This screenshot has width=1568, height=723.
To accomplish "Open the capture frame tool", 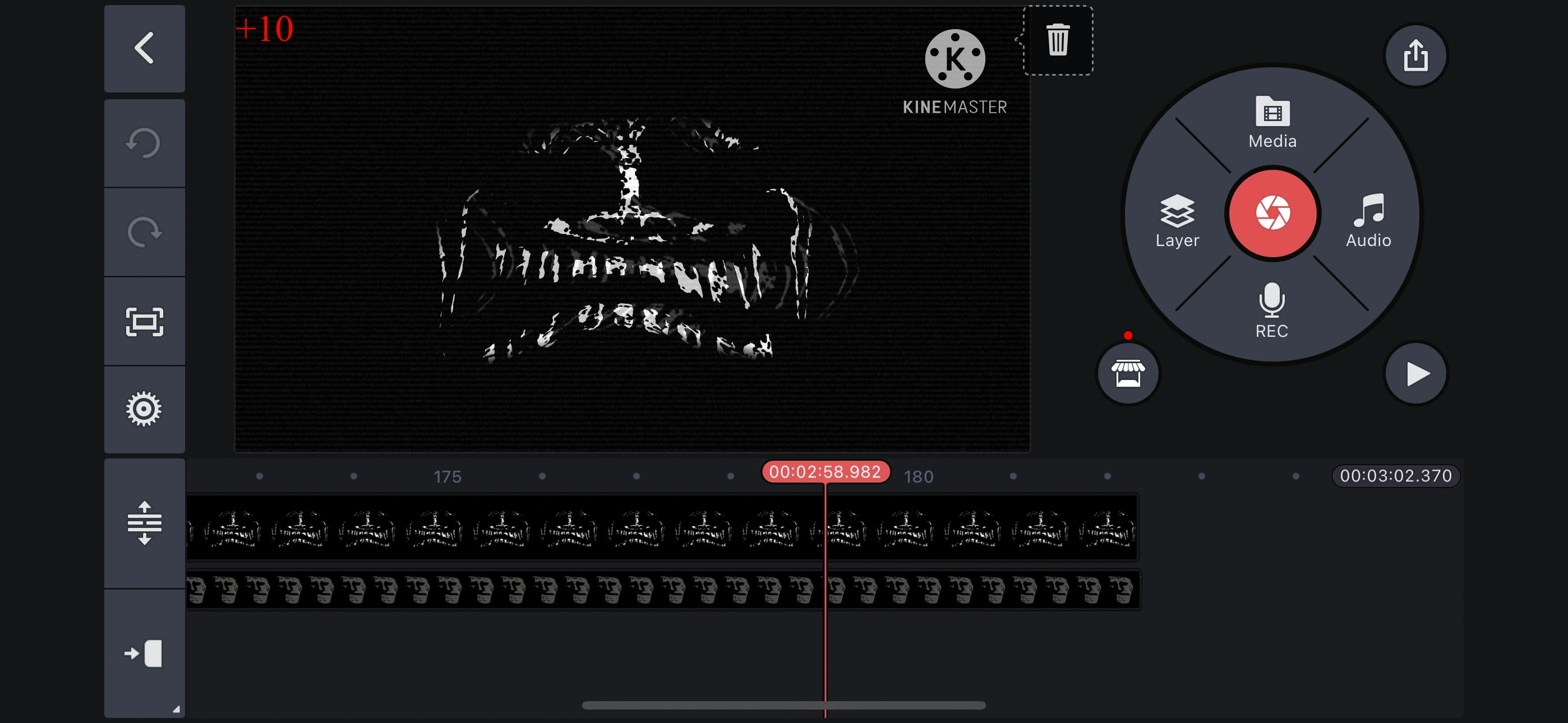I will pyautogui.click(x=144, y=321).
